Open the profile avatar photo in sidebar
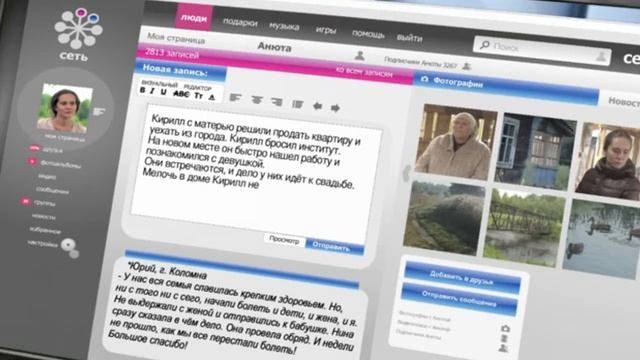Image resolution: width=640 pixels, height=360 pixels. coord(64,108)
